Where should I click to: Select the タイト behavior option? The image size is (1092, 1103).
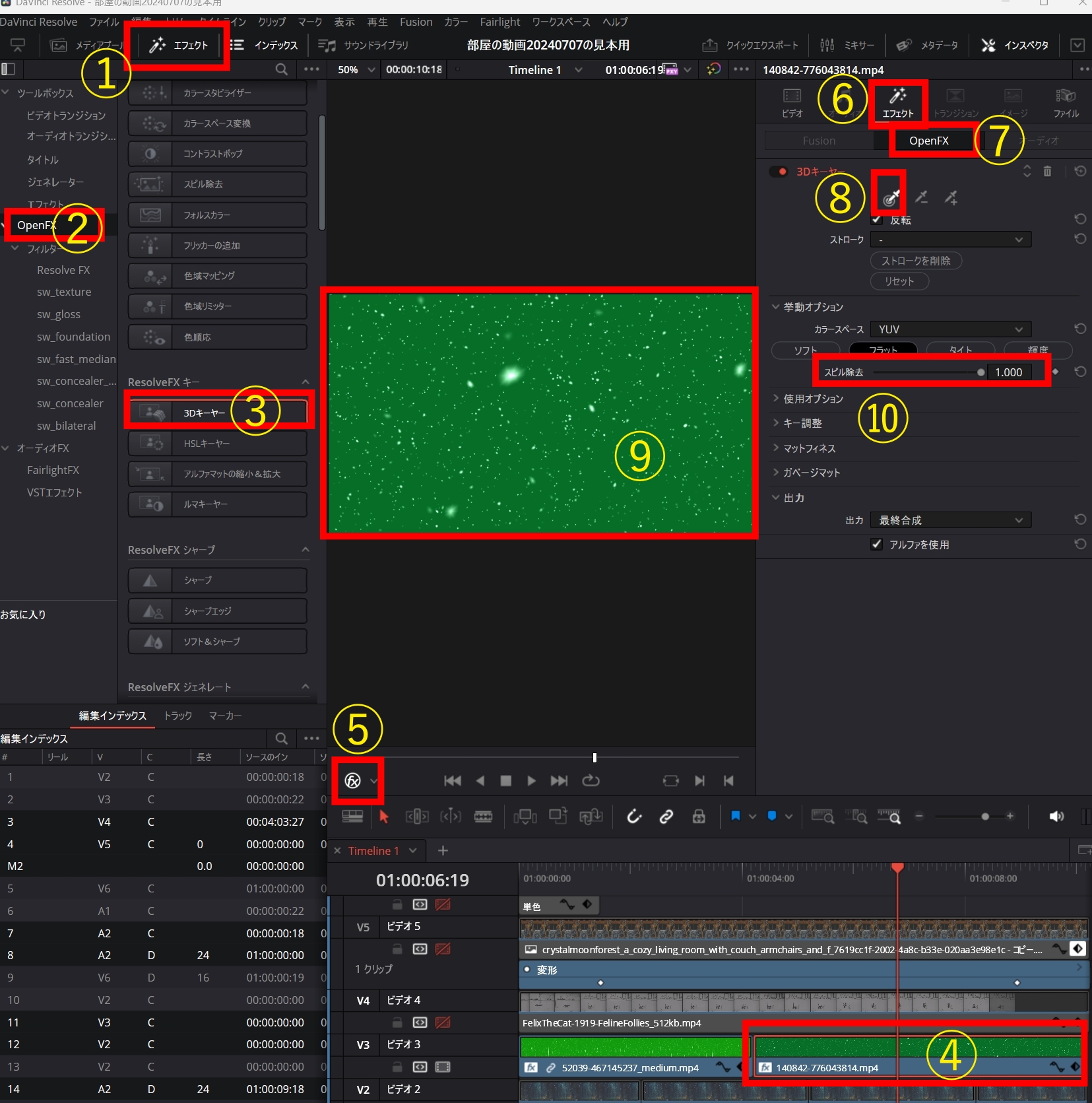(x=961, y=350)
